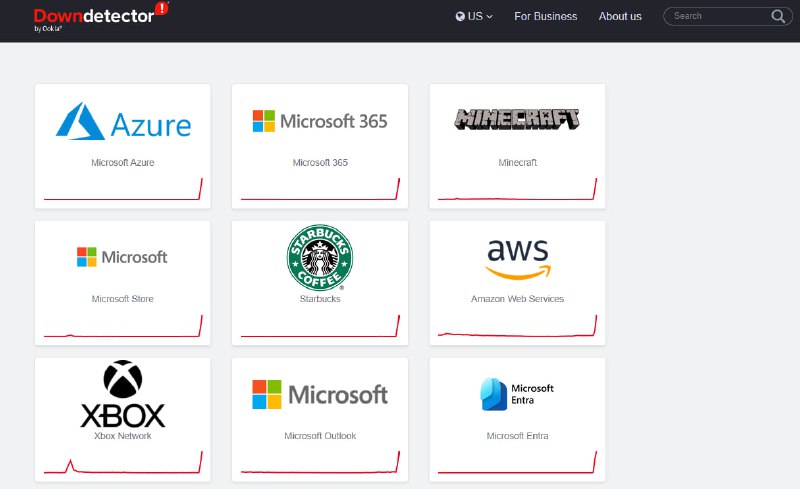Open the Xbox Network label link
The height and width of the screenshot is (489, 800).
click(x=122, y=435)
